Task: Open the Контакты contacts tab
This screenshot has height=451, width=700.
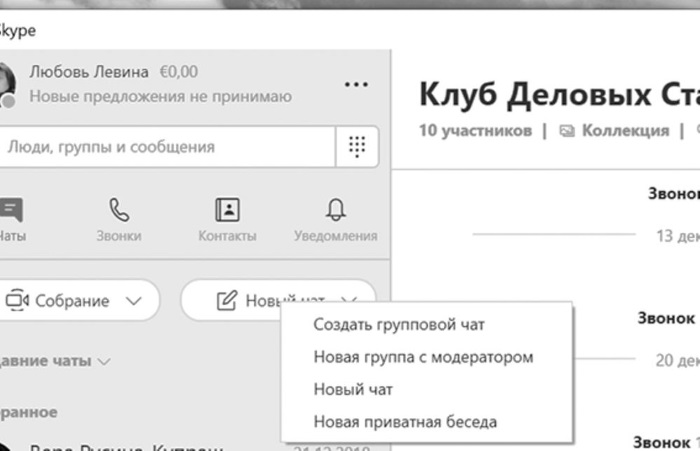Action: 227,219
